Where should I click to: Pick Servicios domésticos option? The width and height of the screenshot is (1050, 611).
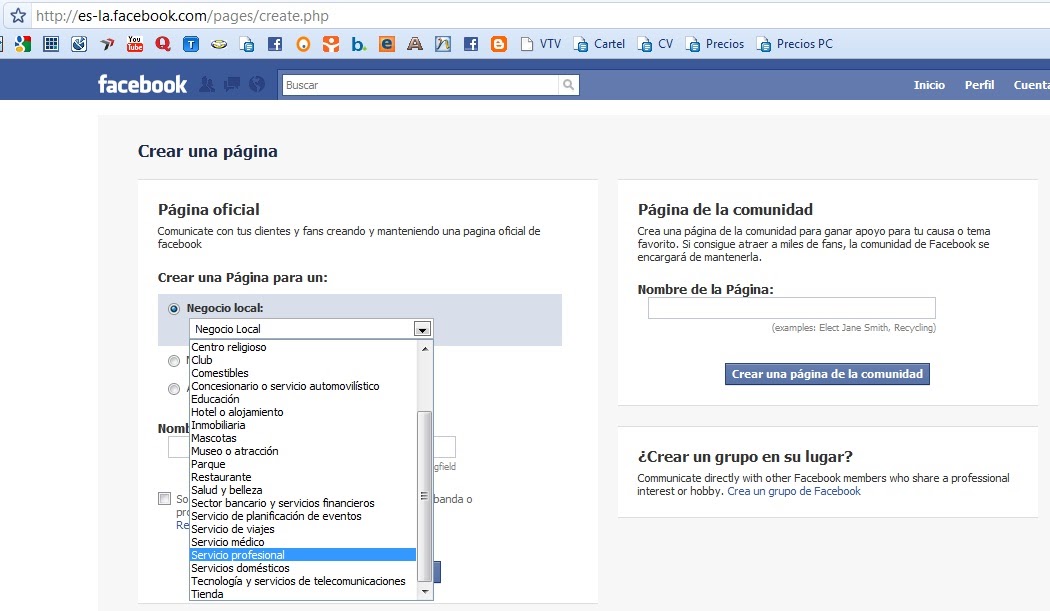tap(303, 568)
